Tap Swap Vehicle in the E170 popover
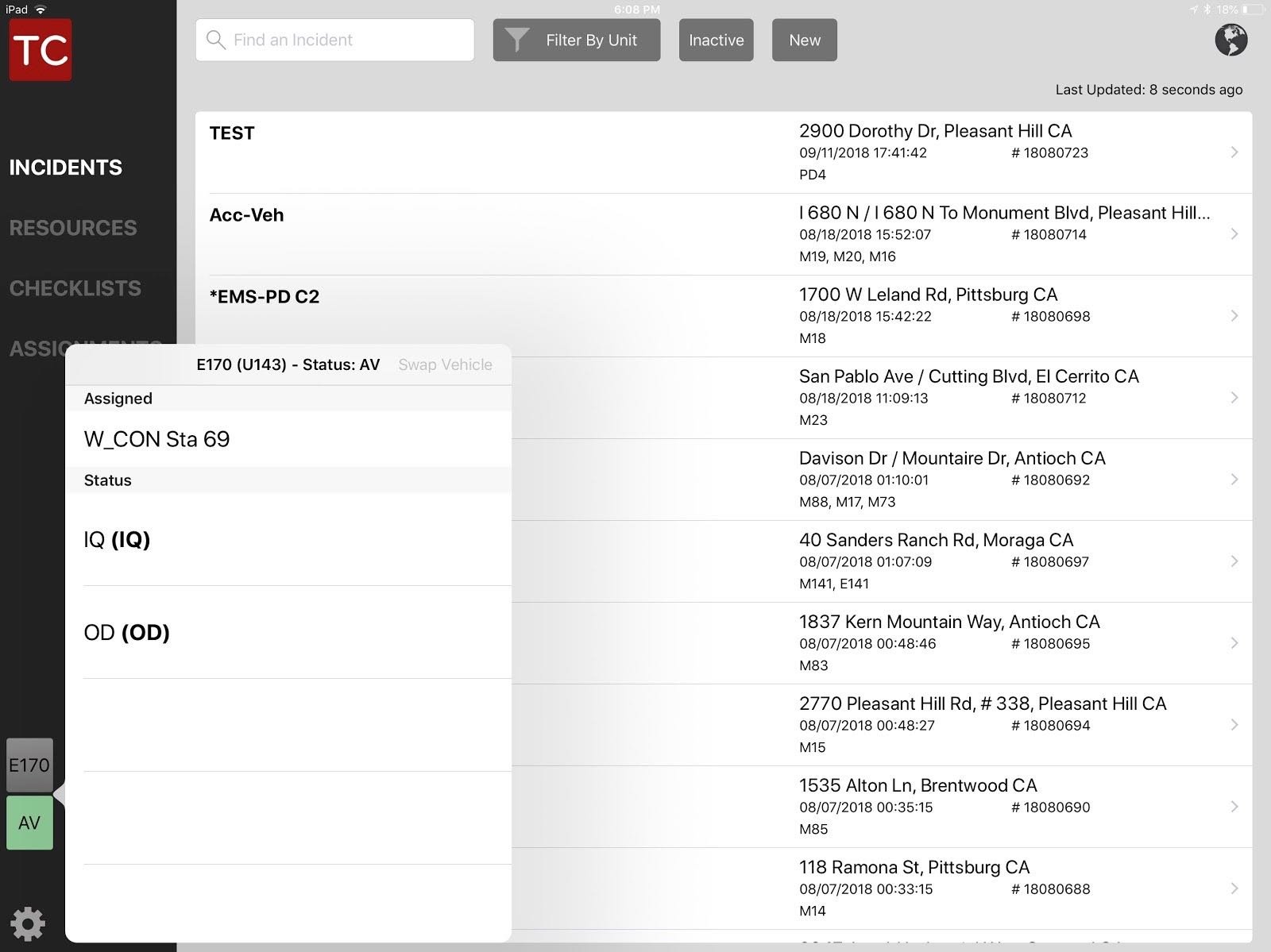The width and height of the screenshot is (1271, 952). pos(445,364)
